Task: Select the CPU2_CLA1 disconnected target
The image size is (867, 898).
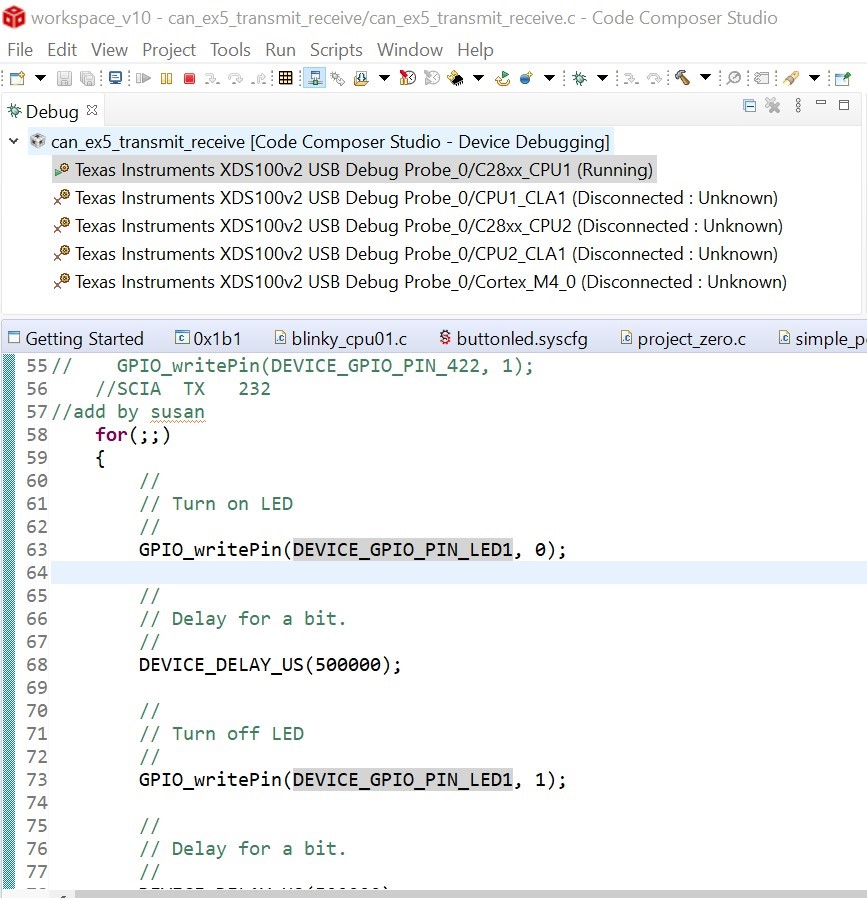Action: (x=416, y=254)
